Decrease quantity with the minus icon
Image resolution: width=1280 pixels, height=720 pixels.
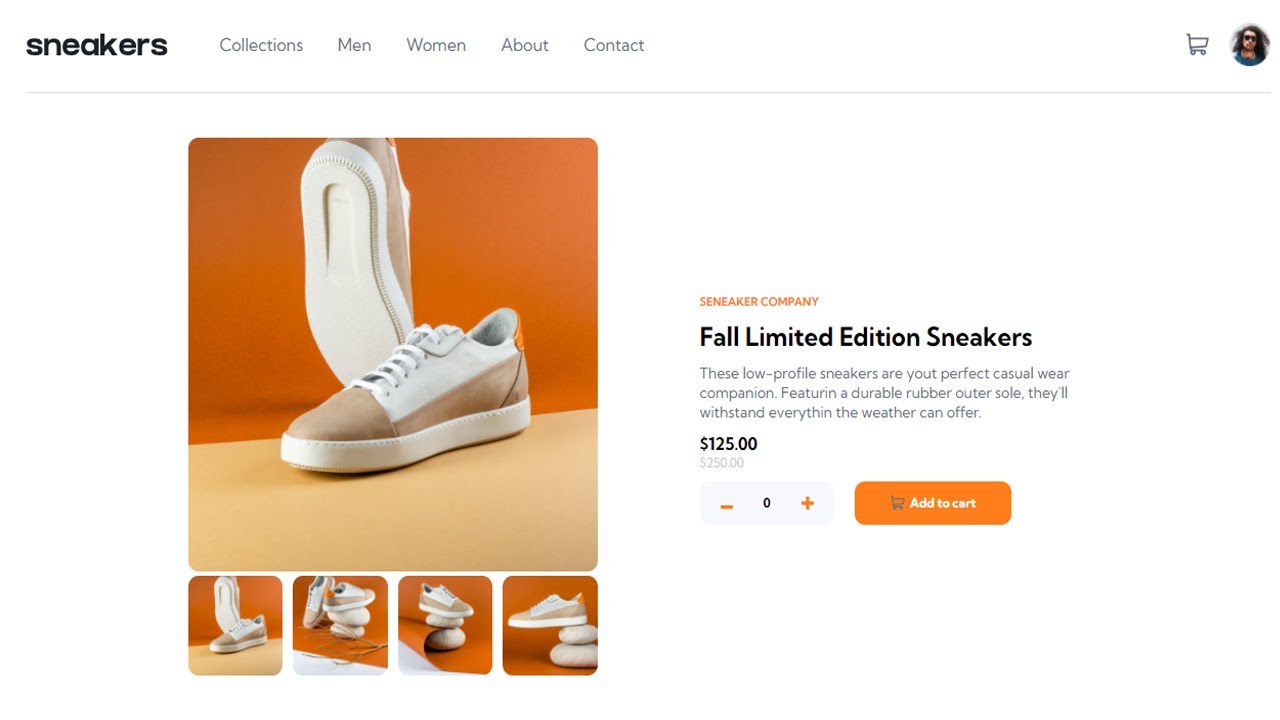click(x=727, y=506)
